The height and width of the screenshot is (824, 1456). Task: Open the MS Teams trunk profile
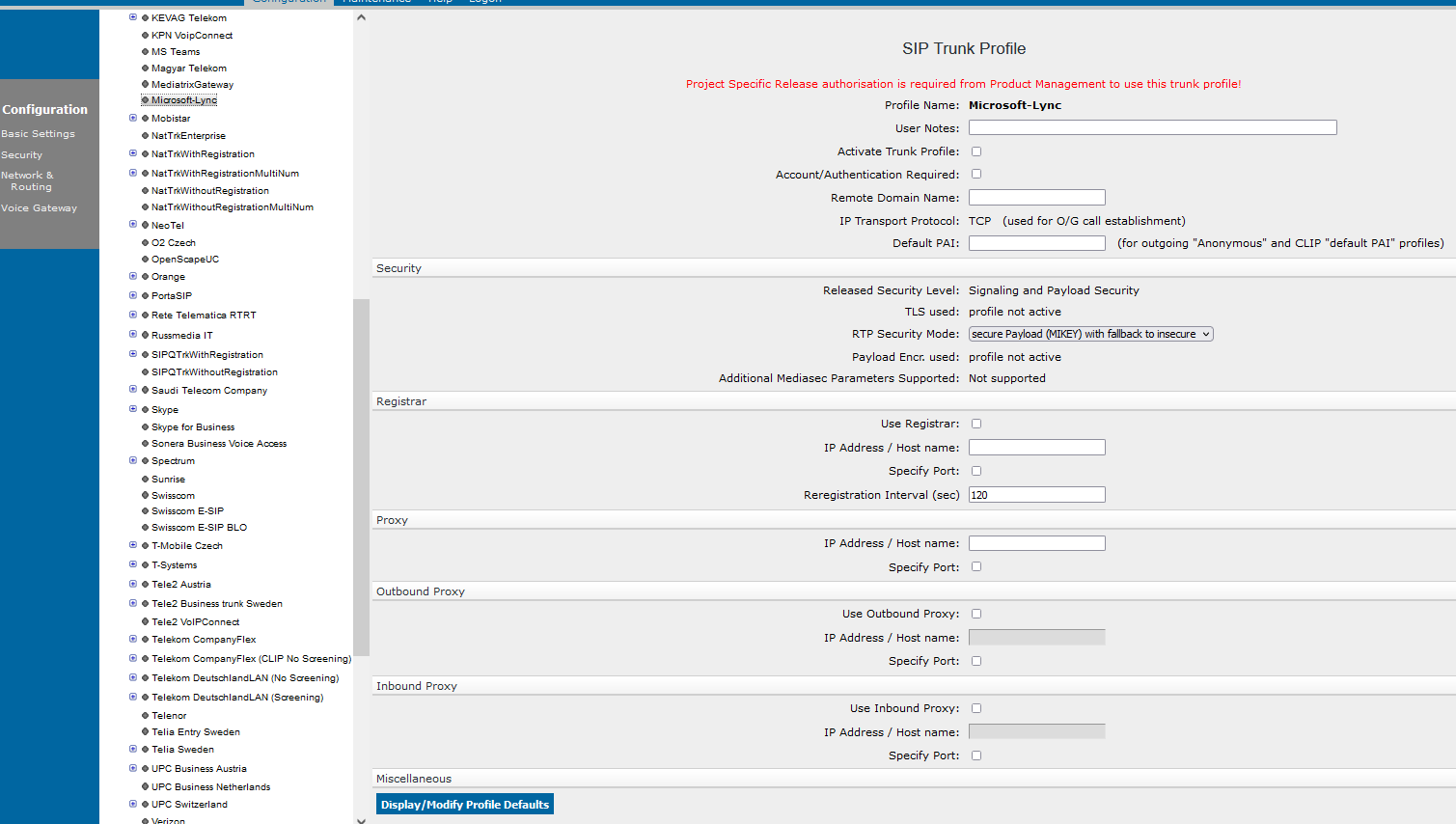coord(176,52)
